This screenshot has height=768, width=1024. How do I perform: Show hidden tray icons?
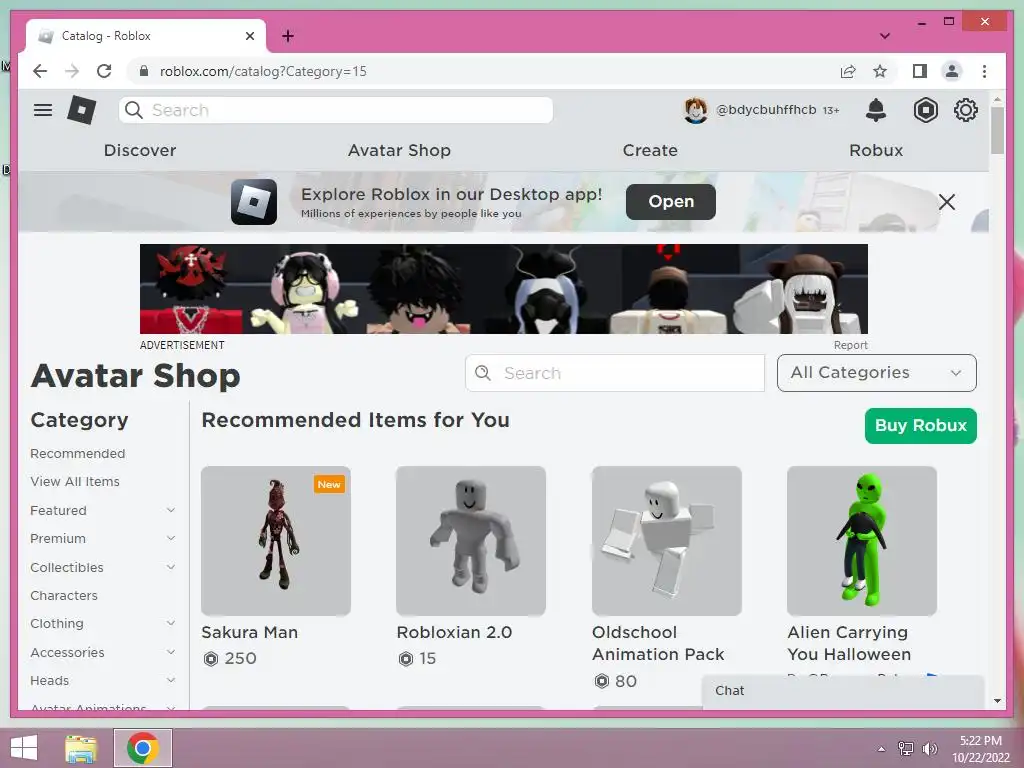[881, 749]
